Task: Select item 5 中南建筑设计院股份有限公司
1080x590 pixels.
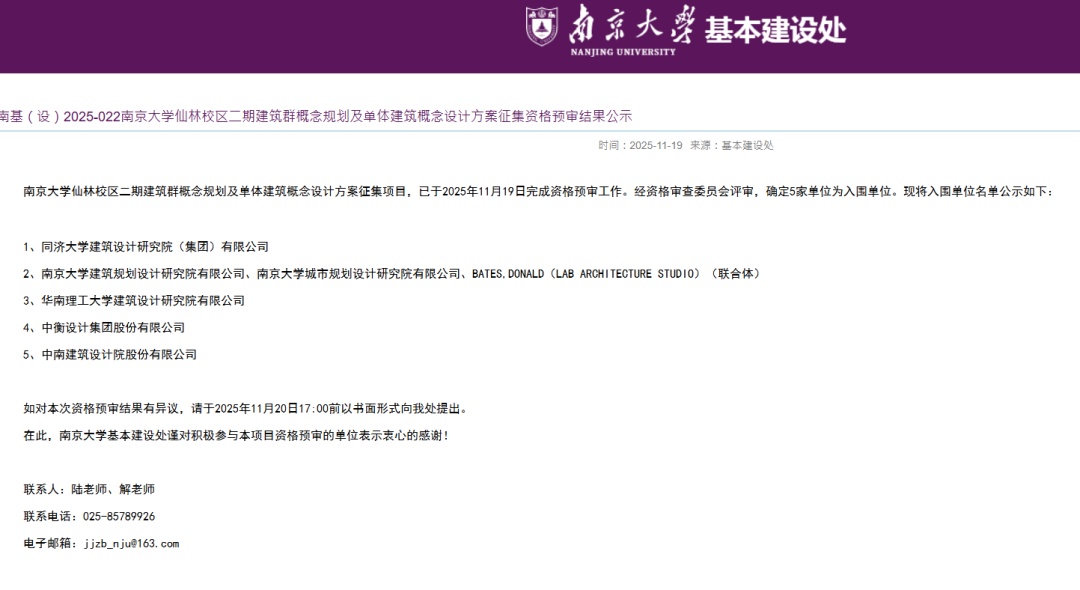Action: click(x=110, y=354)
